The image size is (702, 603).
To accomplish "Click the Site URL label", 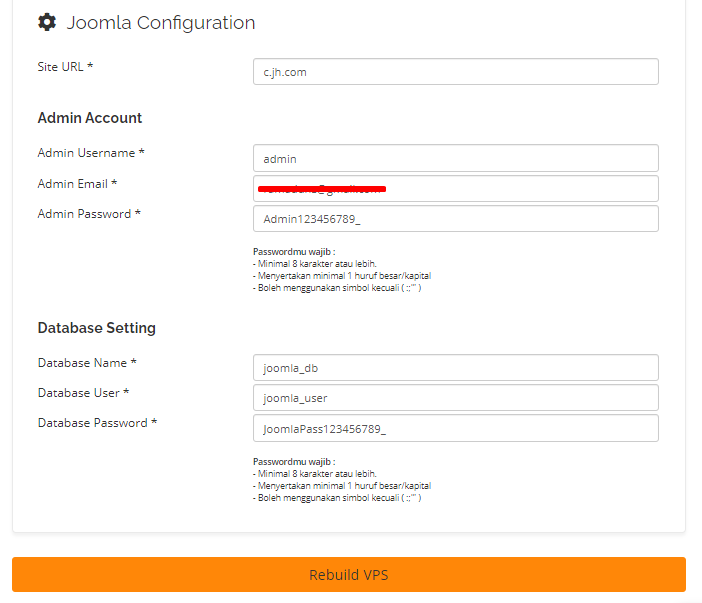I will [65, 67].
